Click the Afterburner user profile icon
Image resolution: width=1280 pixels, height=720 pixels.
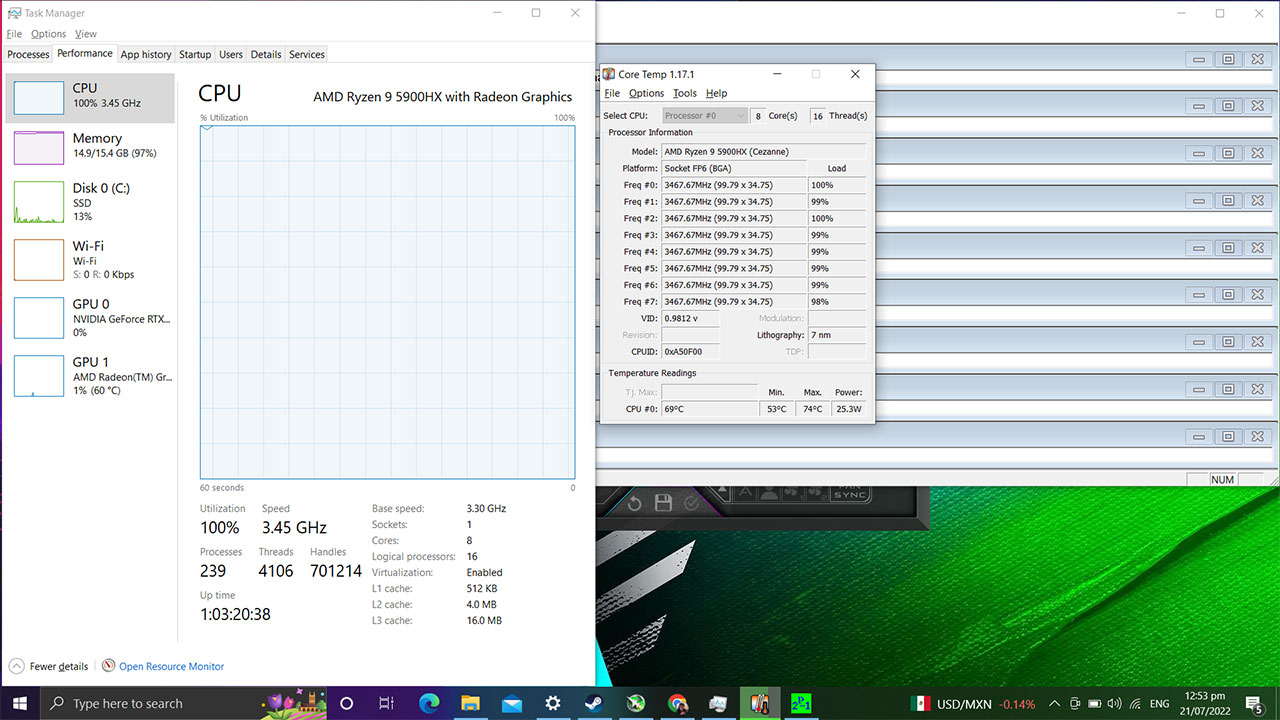tap(769, 492)
